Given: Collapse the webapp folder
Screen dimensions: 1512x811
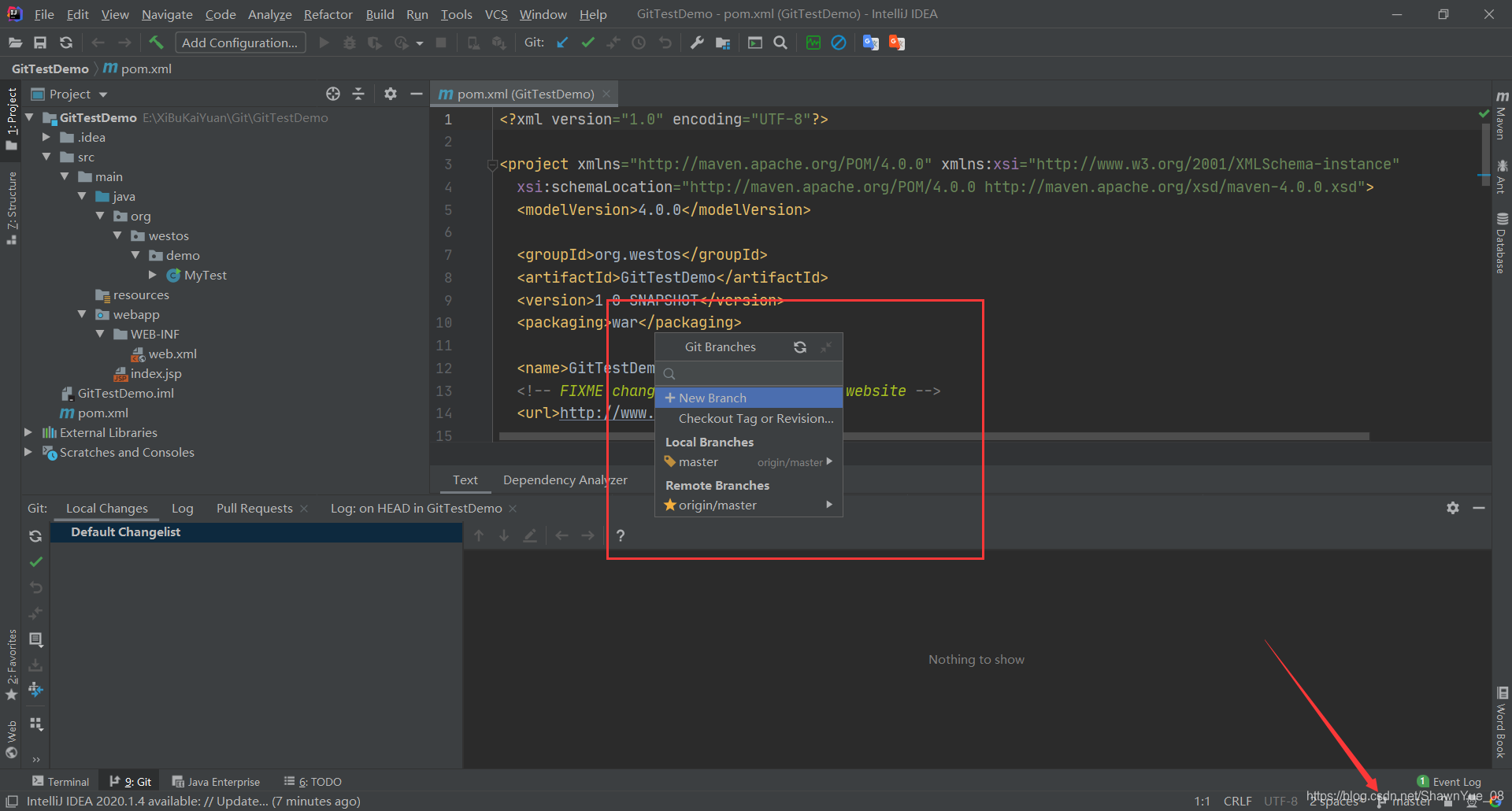Looking at the screenshot, I should tap(82, 314).
